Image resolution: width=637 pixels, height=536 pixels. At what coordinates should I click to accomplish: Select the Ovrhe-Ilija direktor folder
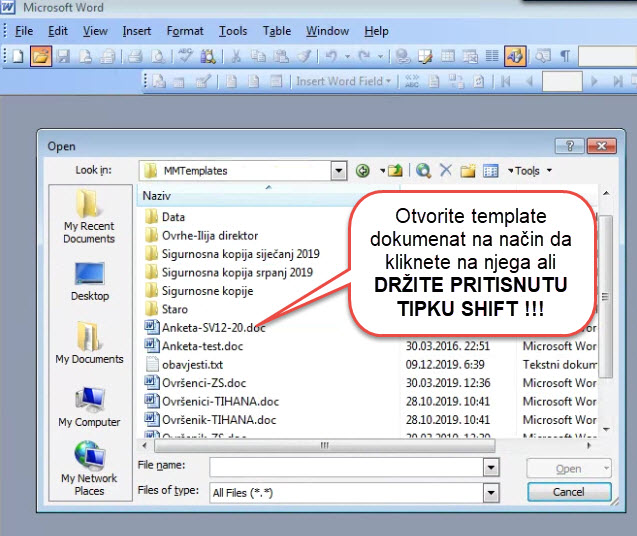202,236
